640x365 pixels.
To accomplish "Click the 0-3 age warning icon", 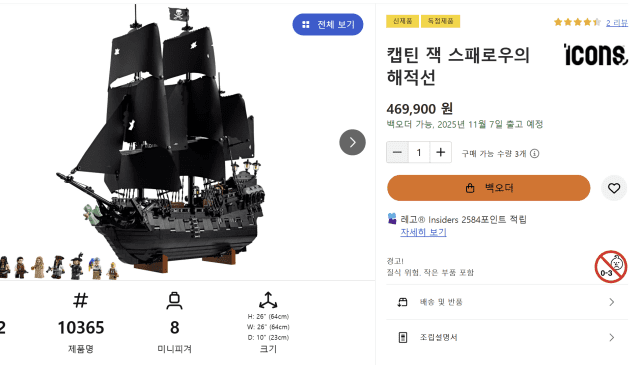I will 611,267.
